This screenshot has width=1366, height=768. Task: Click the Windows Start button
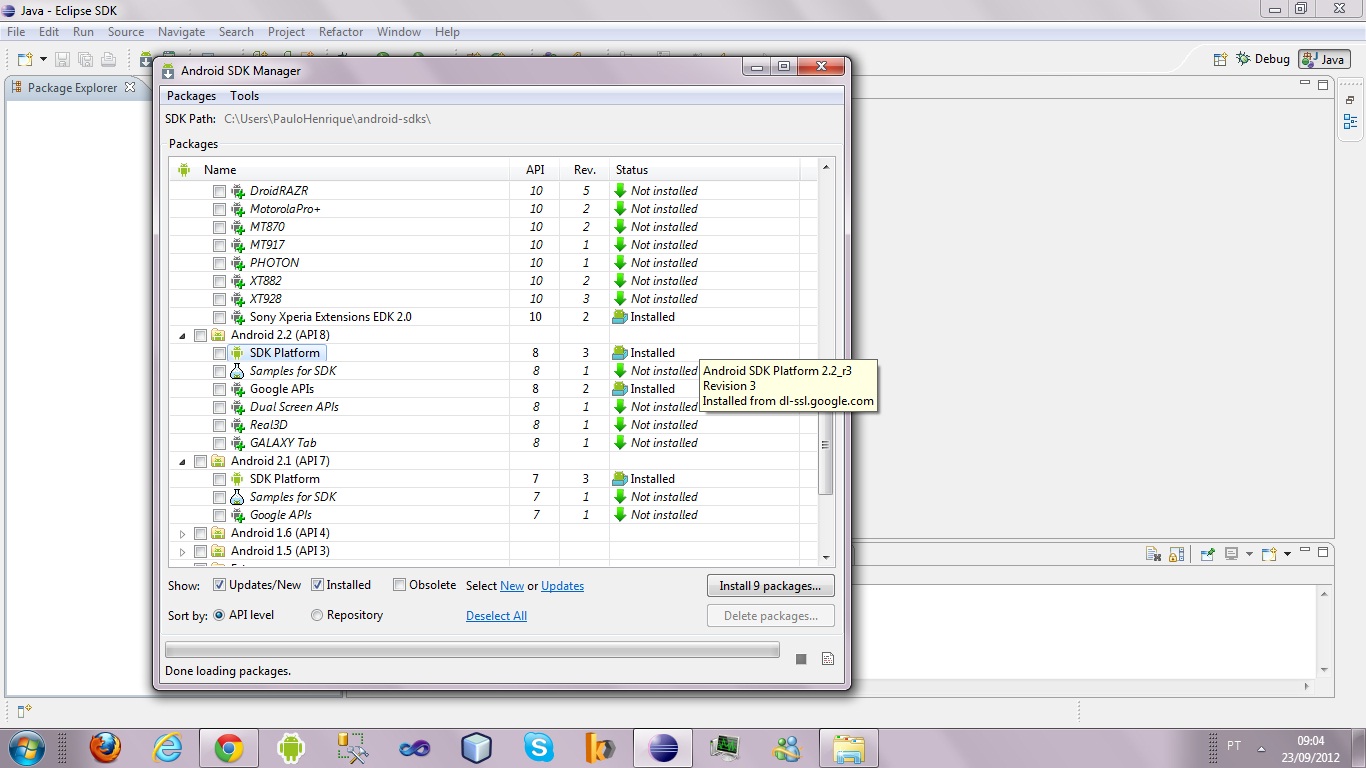tap(25, 748)
